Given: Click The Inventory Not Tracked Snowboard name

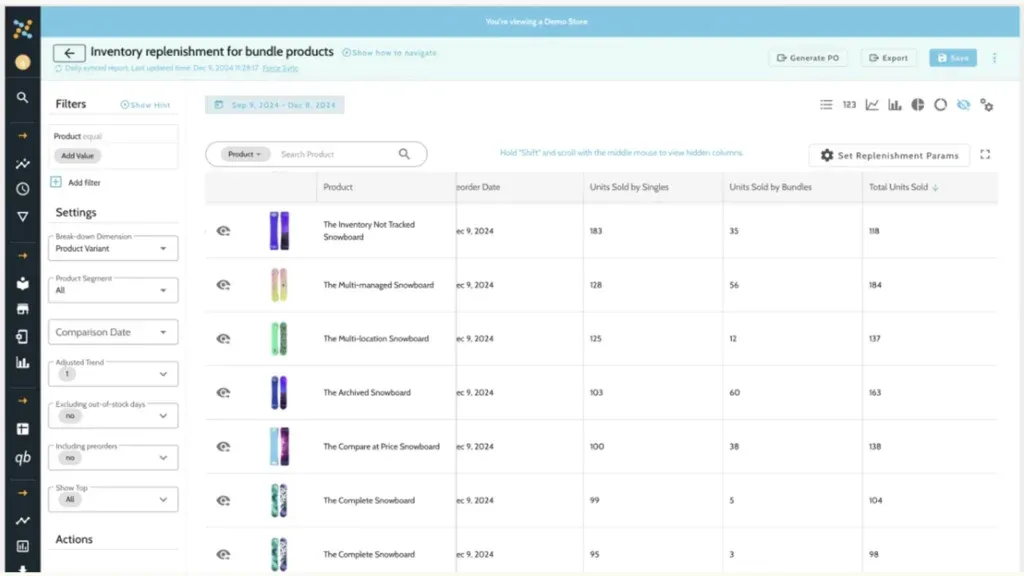Looking at the screenshot, I should pos(369,231).
